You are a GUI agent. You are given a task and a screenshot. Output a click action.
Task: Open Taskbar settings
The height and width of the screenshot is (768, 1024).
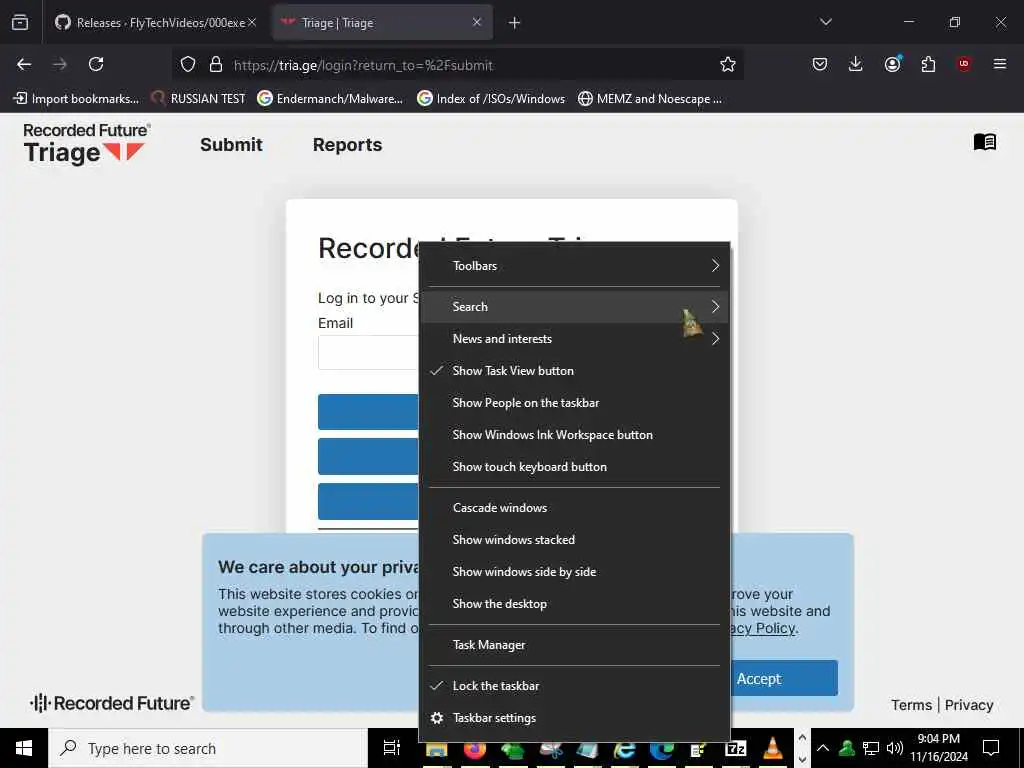pyautogui.click(x=574, y=718)
